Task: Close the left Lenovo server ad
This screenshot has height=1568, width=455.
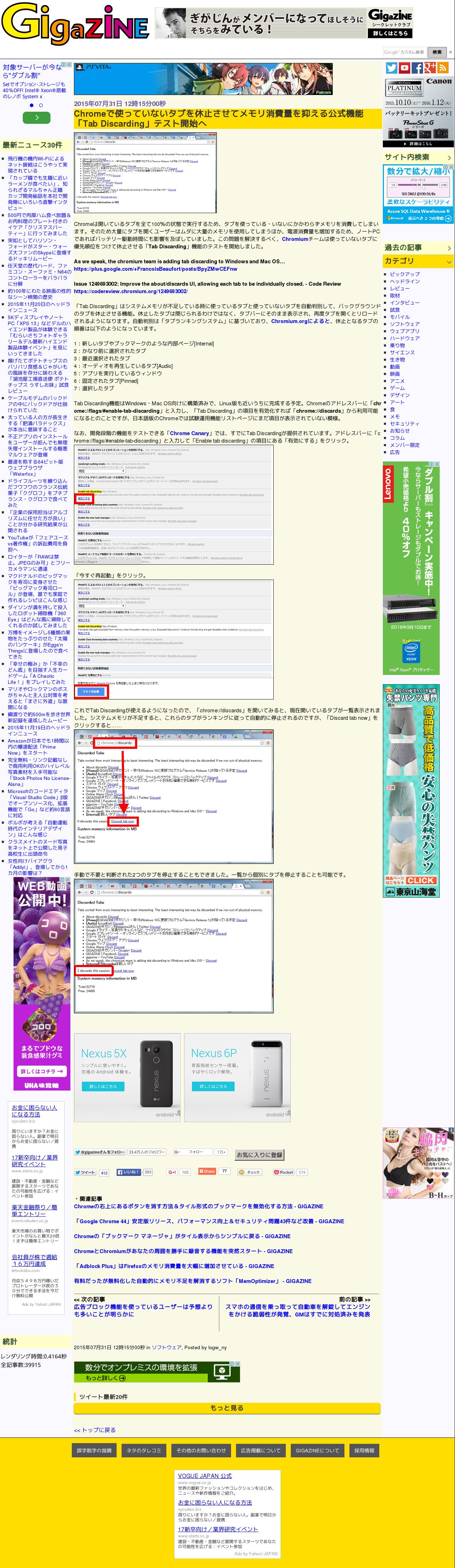Action: (x=69, y=64)
